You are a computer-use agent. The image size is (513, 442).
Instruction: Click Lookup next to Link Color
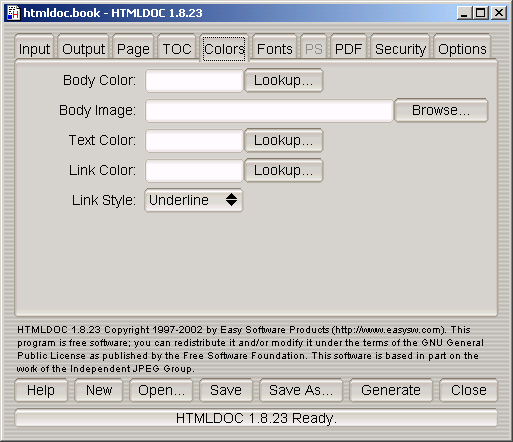click(284, 170)
